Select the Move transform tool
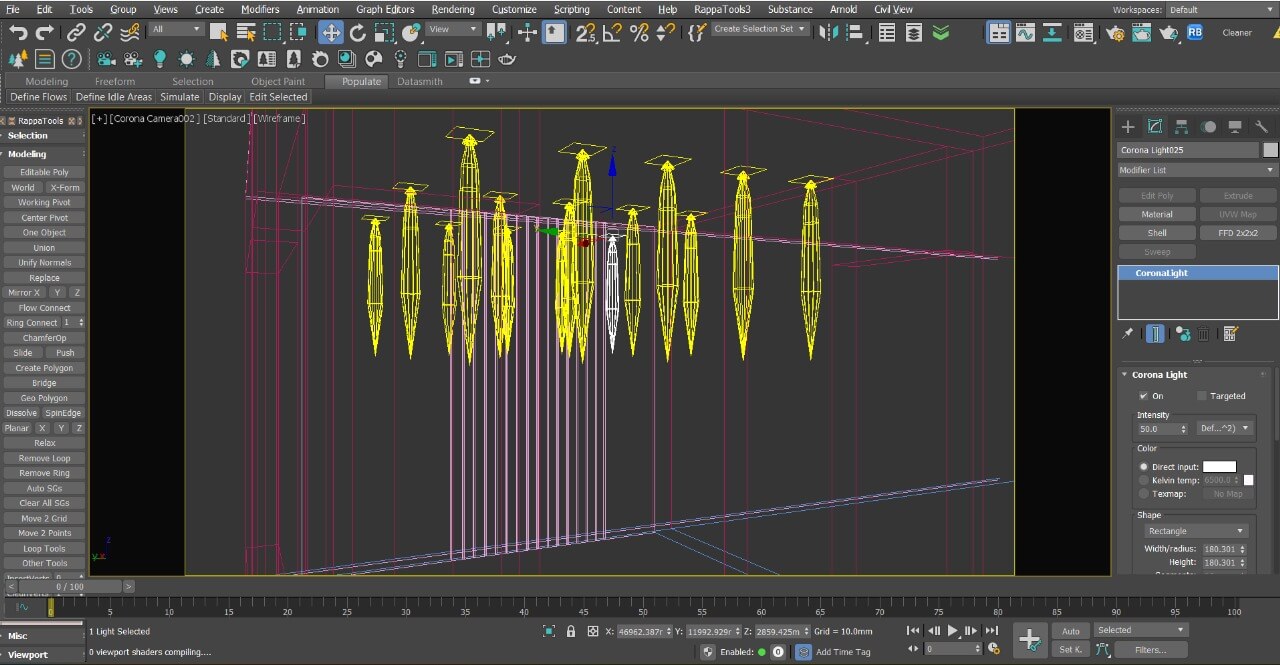The height and width of the screenshot is (665, 1280). point(331,33)
